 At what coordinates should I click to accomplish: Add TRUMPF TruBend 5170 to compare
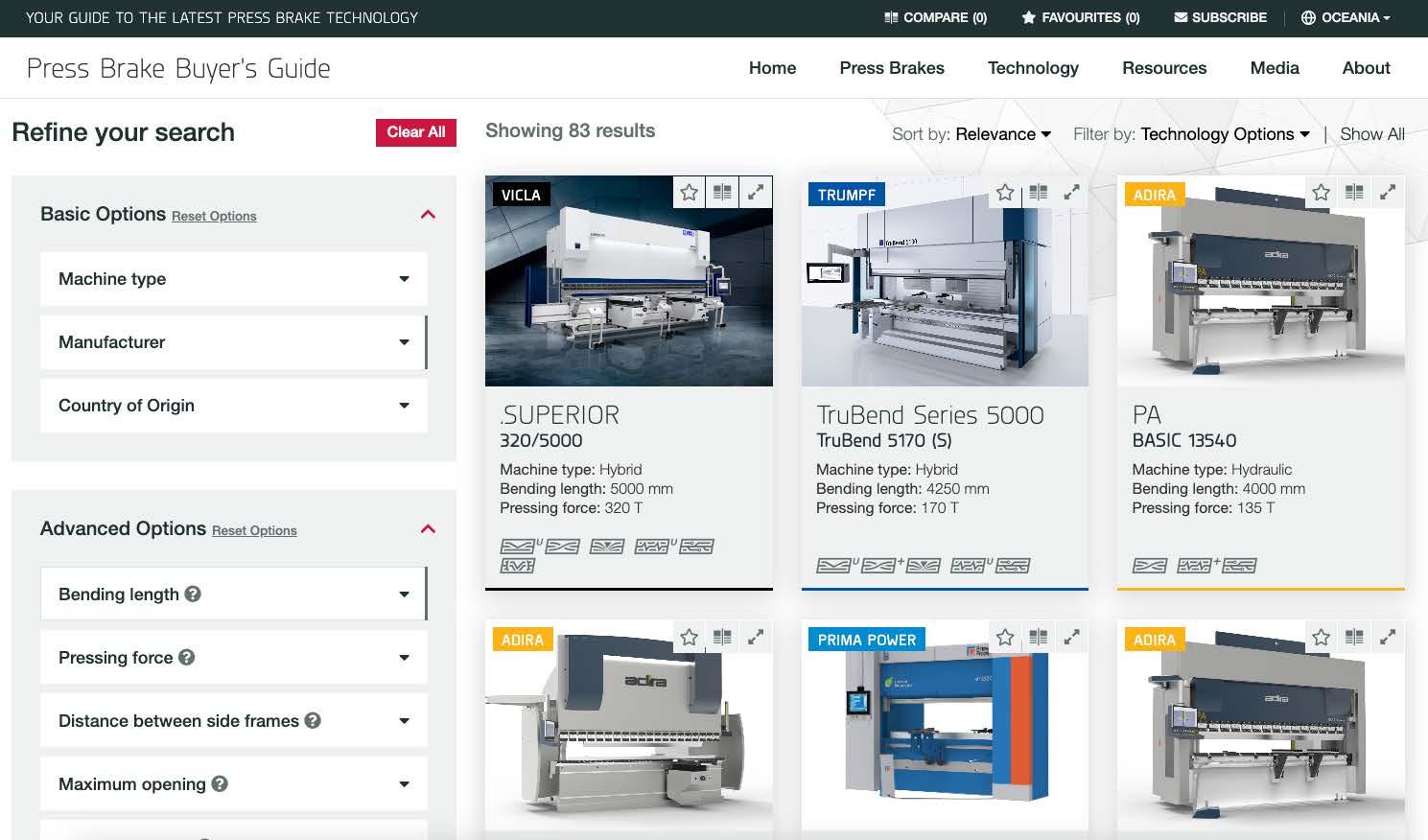[1038, 193]
